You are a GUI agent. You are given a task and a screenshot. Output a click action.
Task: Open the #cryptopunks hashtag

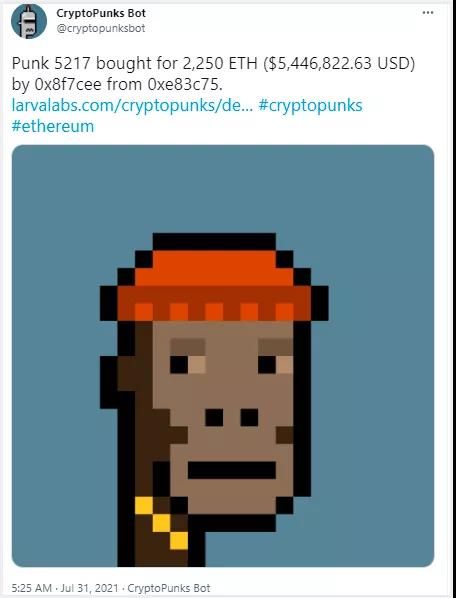tap(310, 106)
